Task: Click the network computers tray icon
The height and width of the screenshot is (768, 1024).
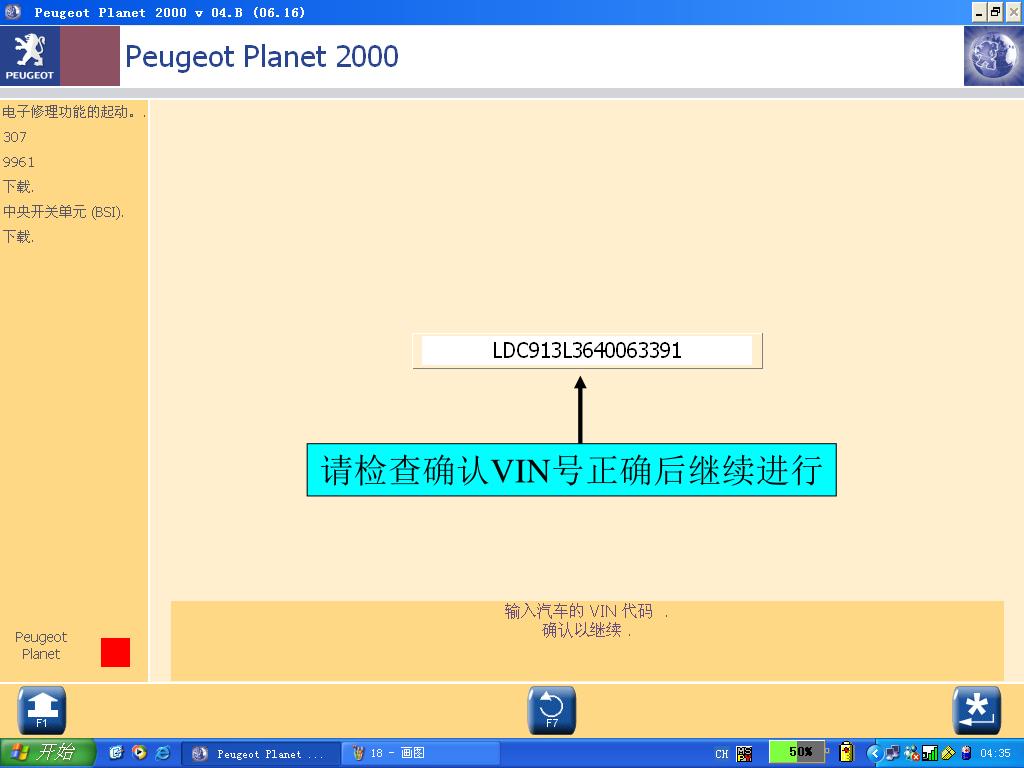Action: (893, 753)
